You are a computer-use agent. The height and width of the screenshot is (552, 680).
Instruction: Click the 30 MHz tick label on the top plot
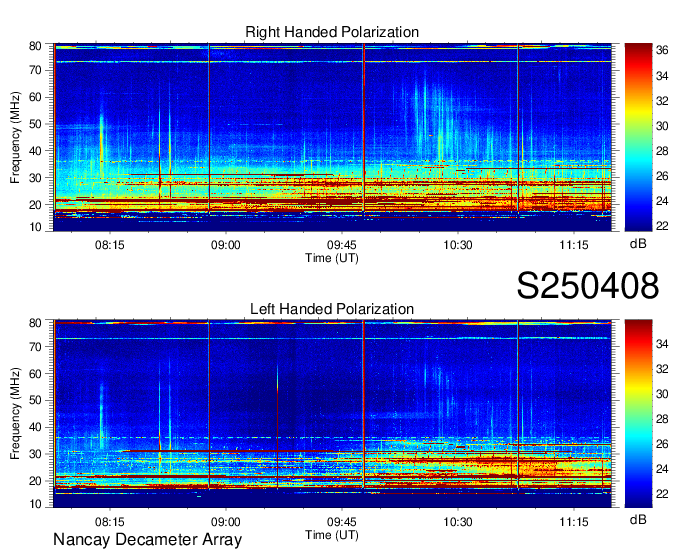pos(35,178)
